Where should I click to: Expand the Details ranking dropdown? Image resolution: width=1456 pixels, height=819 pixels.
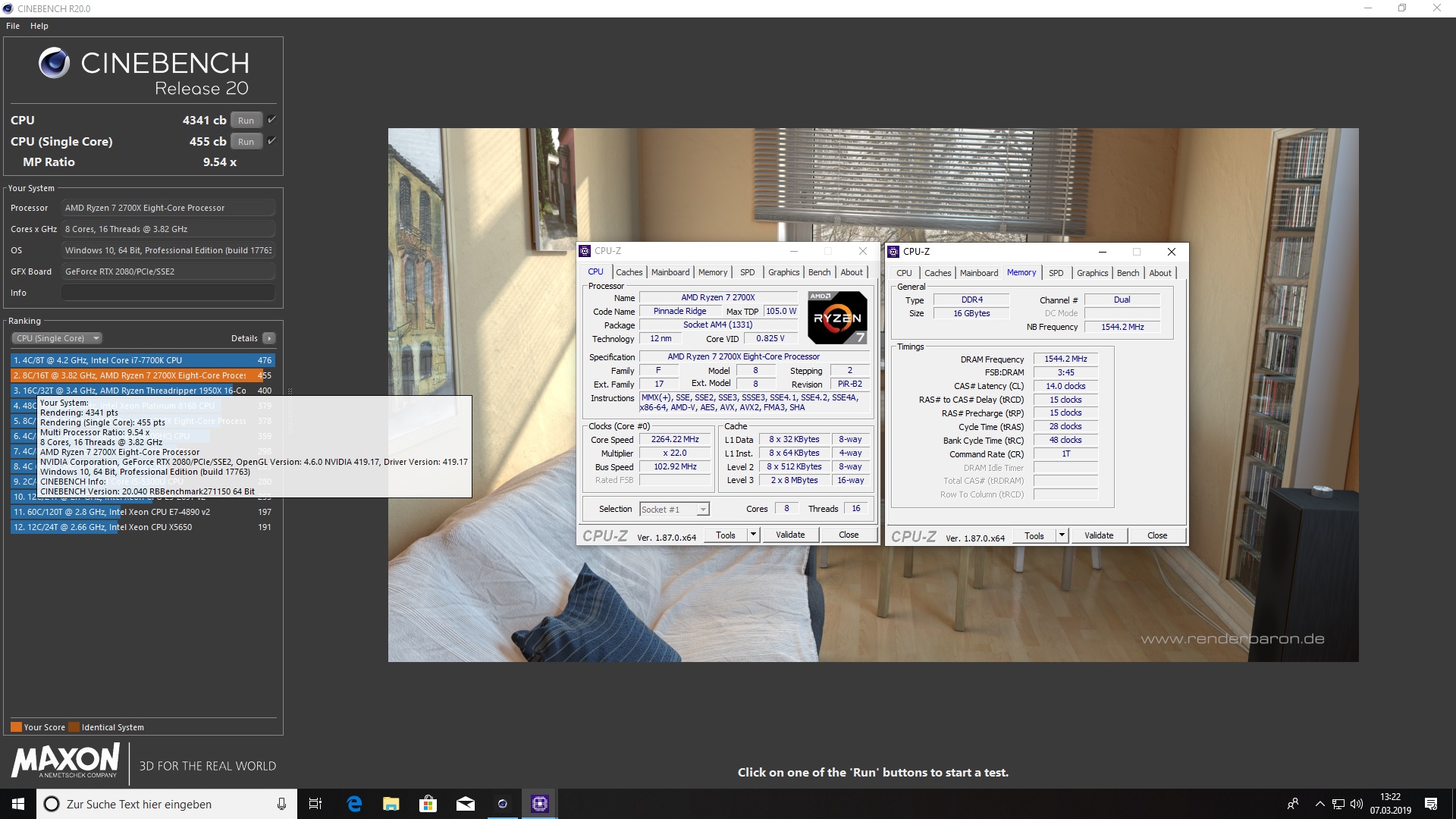point(271,338)
